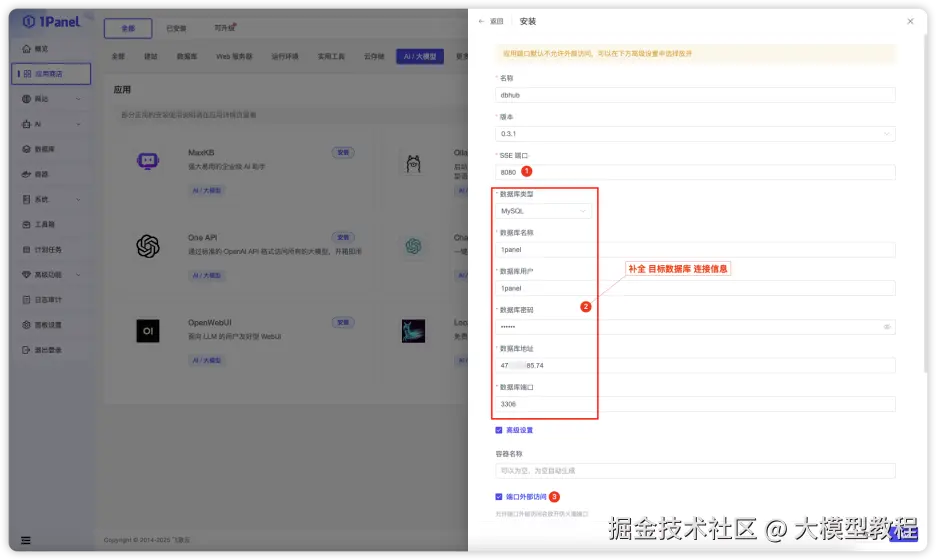Click the 1Panel logo
This screenshot has height=560, width=936.
click(x=51, y=21)
